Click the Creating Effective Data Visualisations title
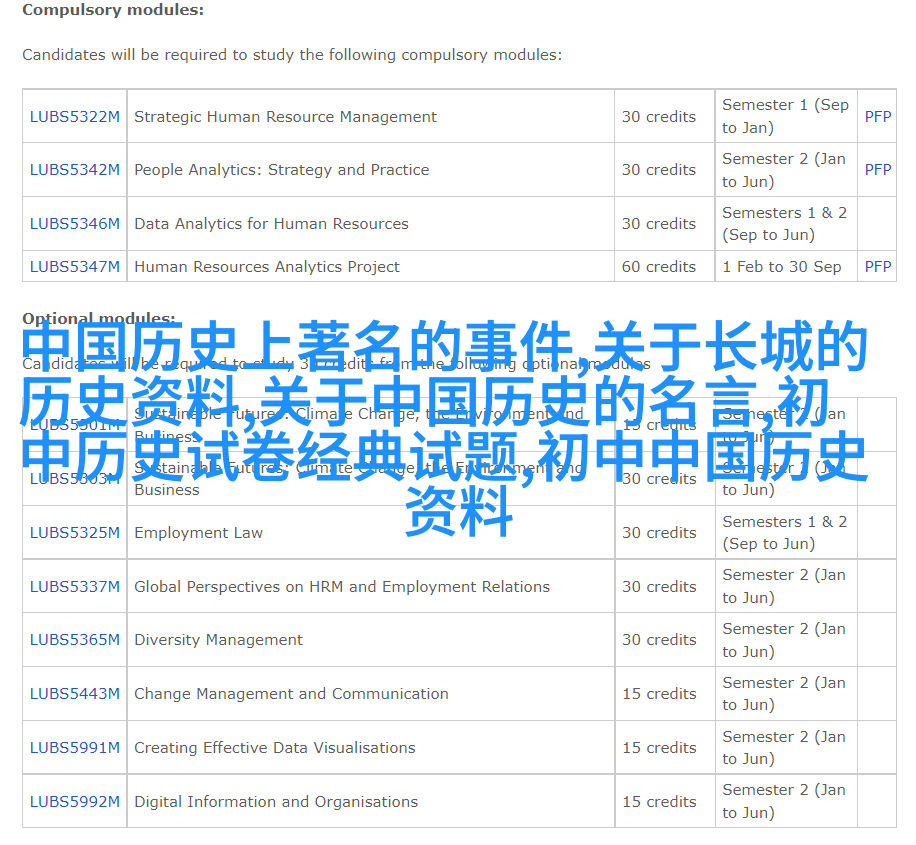Image resolution: width=916 pixels, height=845 pixels. (x=274, y=748)
